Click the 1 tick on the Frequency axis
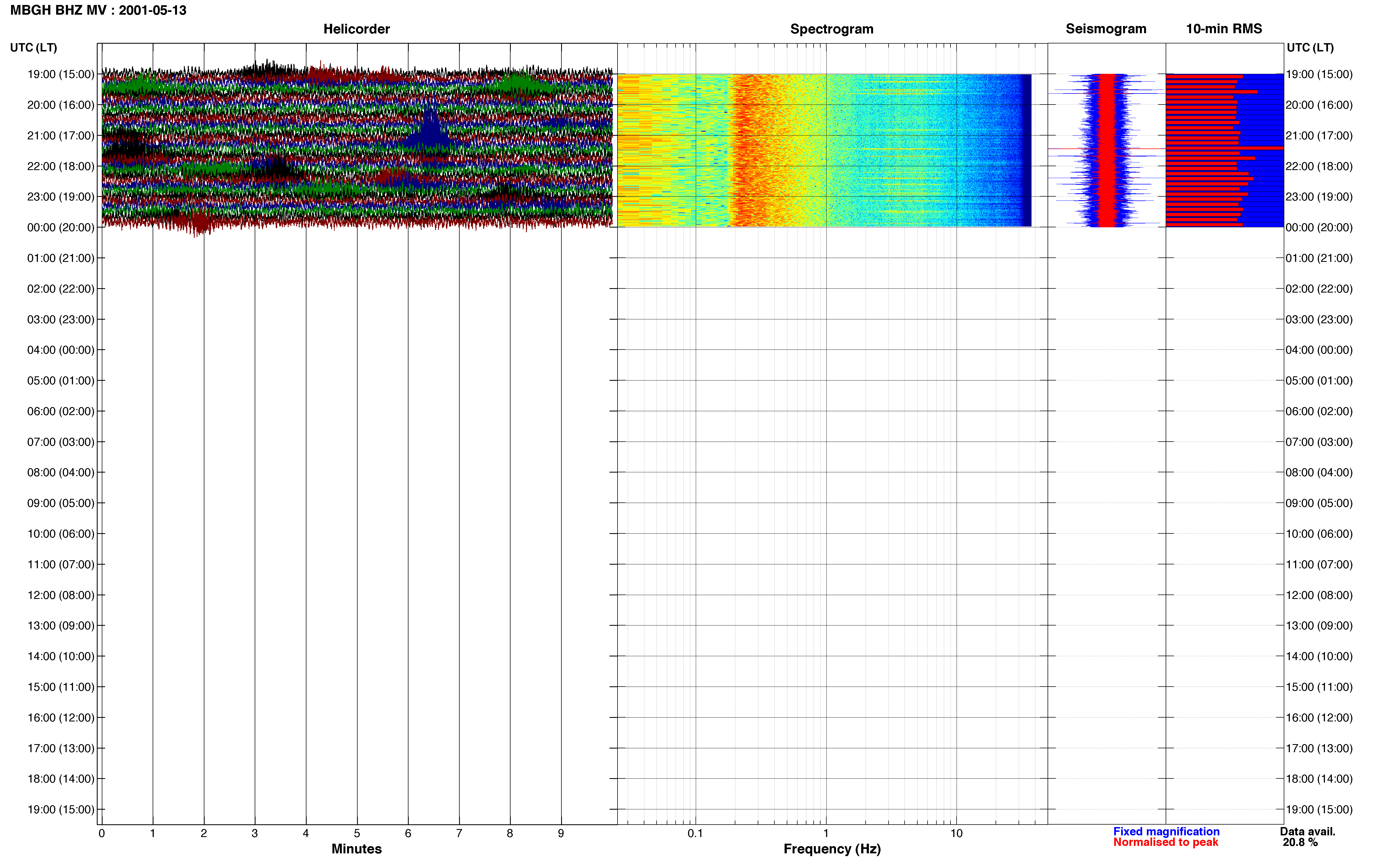 pos(826,833)
